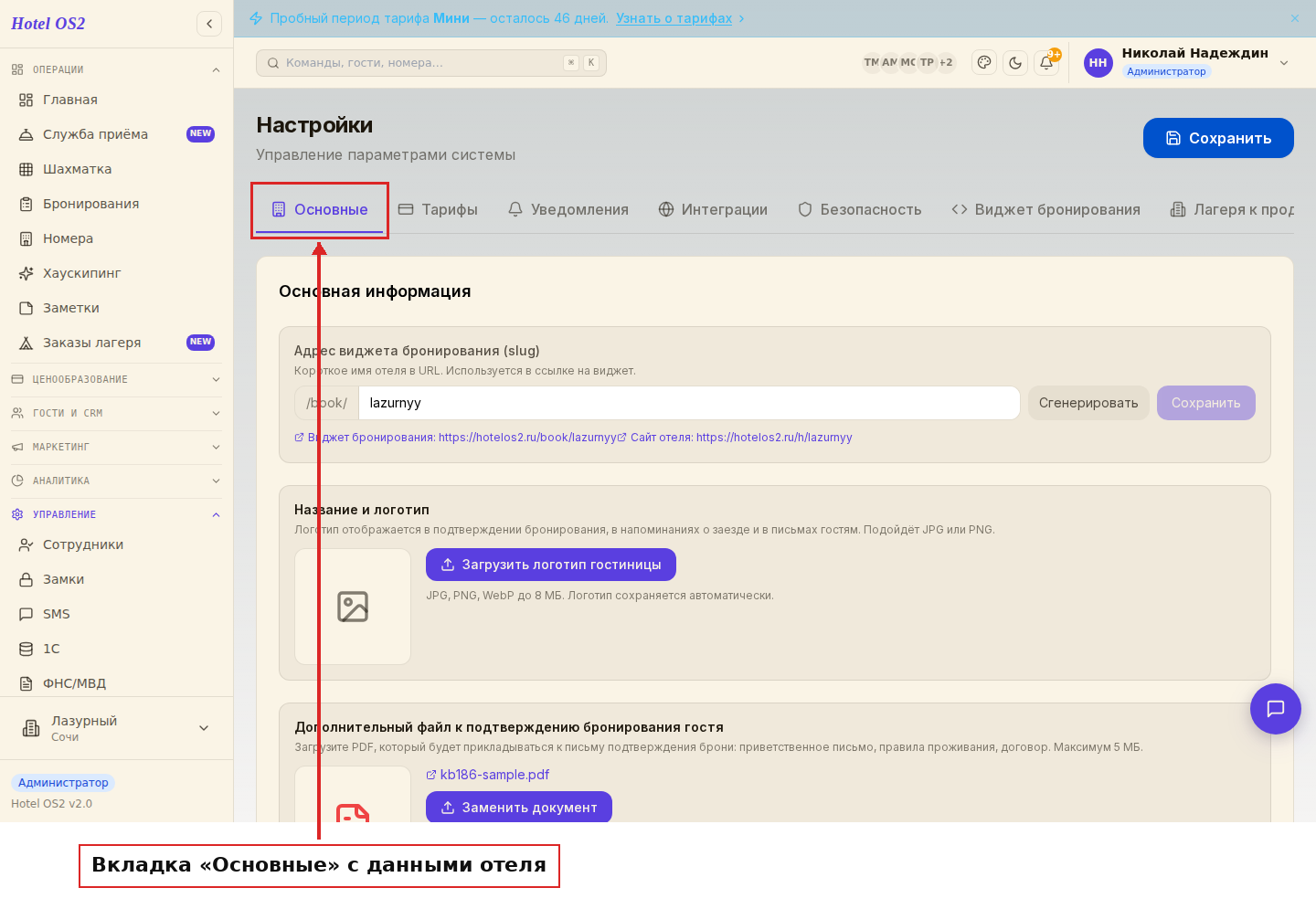Click the top Сохранить settings button
This screenshot has height=909, width=1316.
tap(1218, 138)
